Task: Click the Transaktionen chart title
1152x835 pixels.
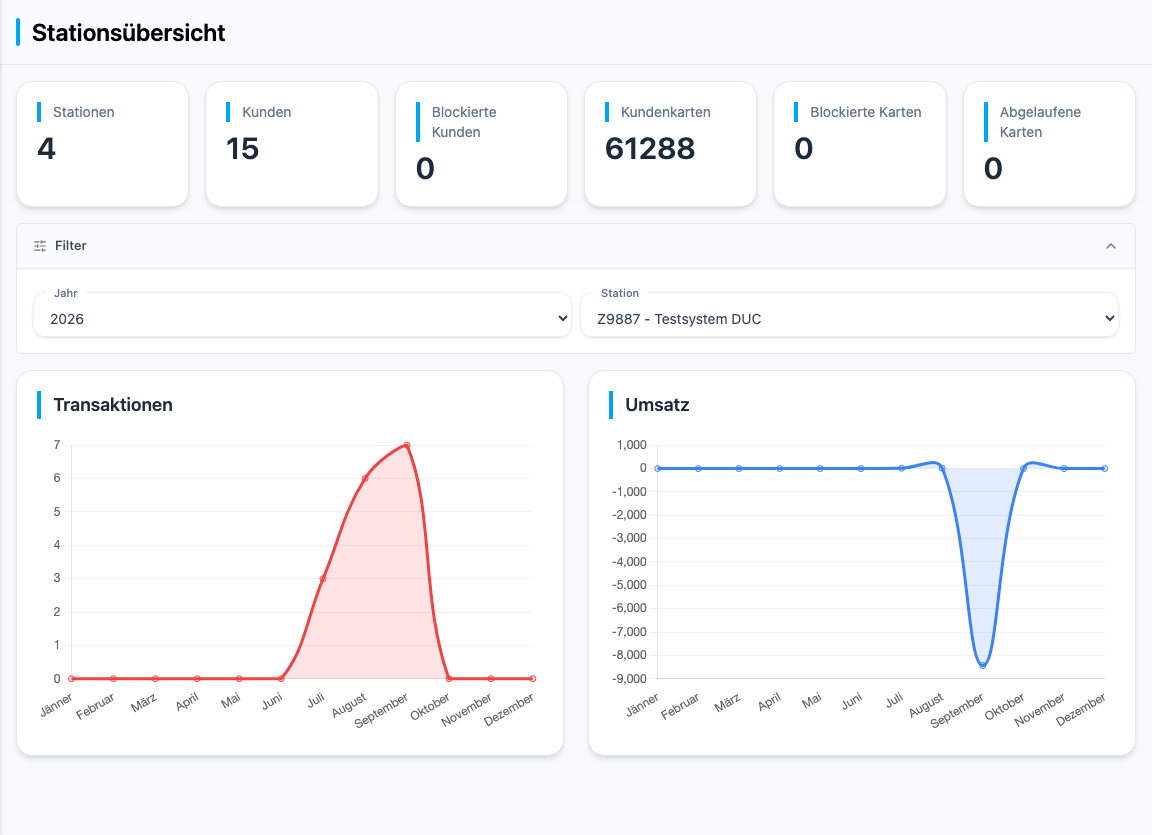Action: tap(113, 405)
